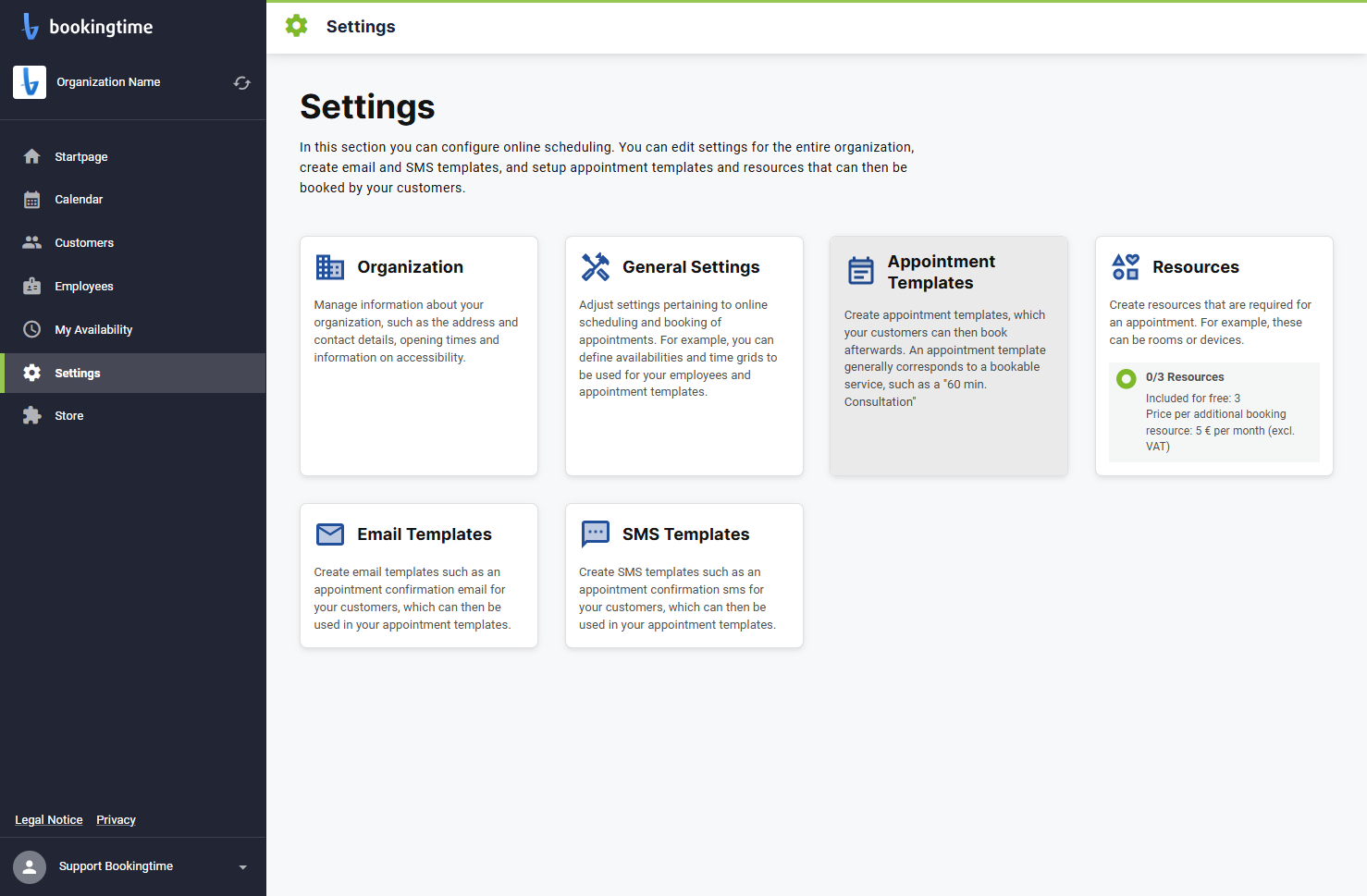Click the 0/3 Resources progress circle
Viewport: 1367px width, 896px height.
[1127, 378]
